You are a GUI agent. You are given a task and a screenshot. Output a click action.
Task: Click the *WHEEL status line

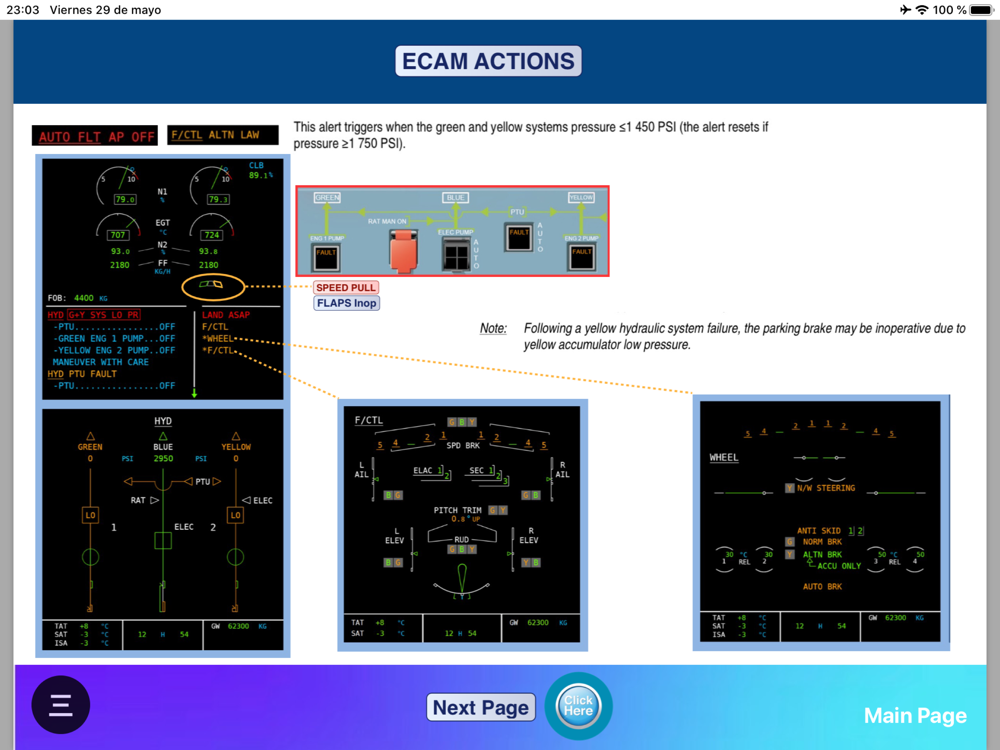point(217,339)
